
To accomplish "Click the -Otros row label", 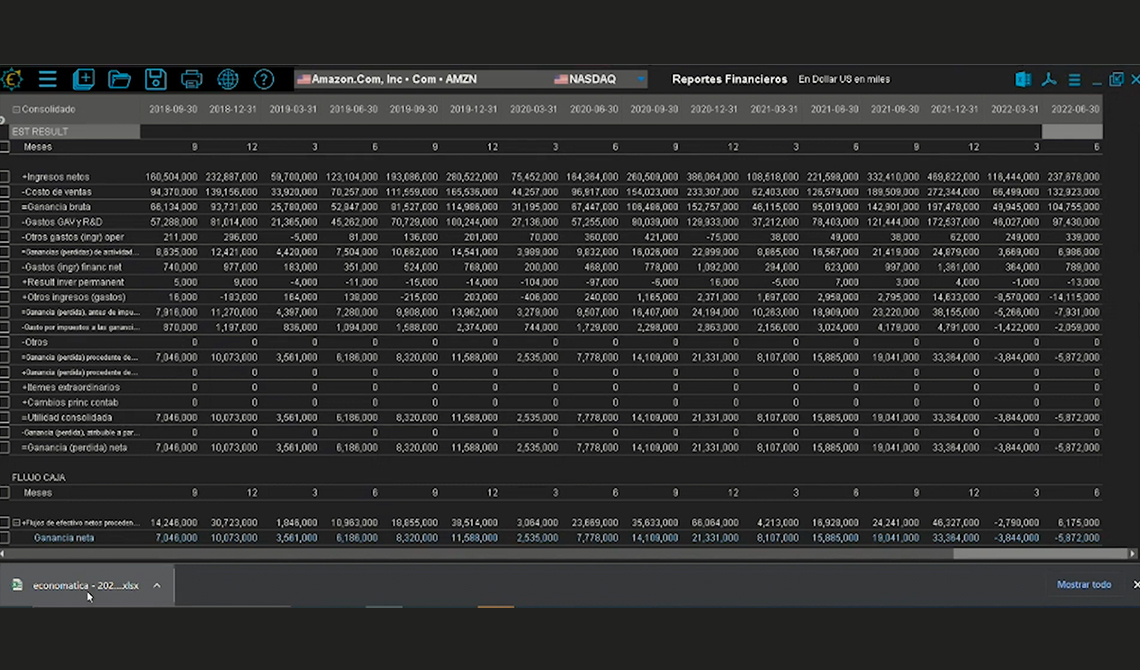I will pyautogui.click(x=35, y=342).
